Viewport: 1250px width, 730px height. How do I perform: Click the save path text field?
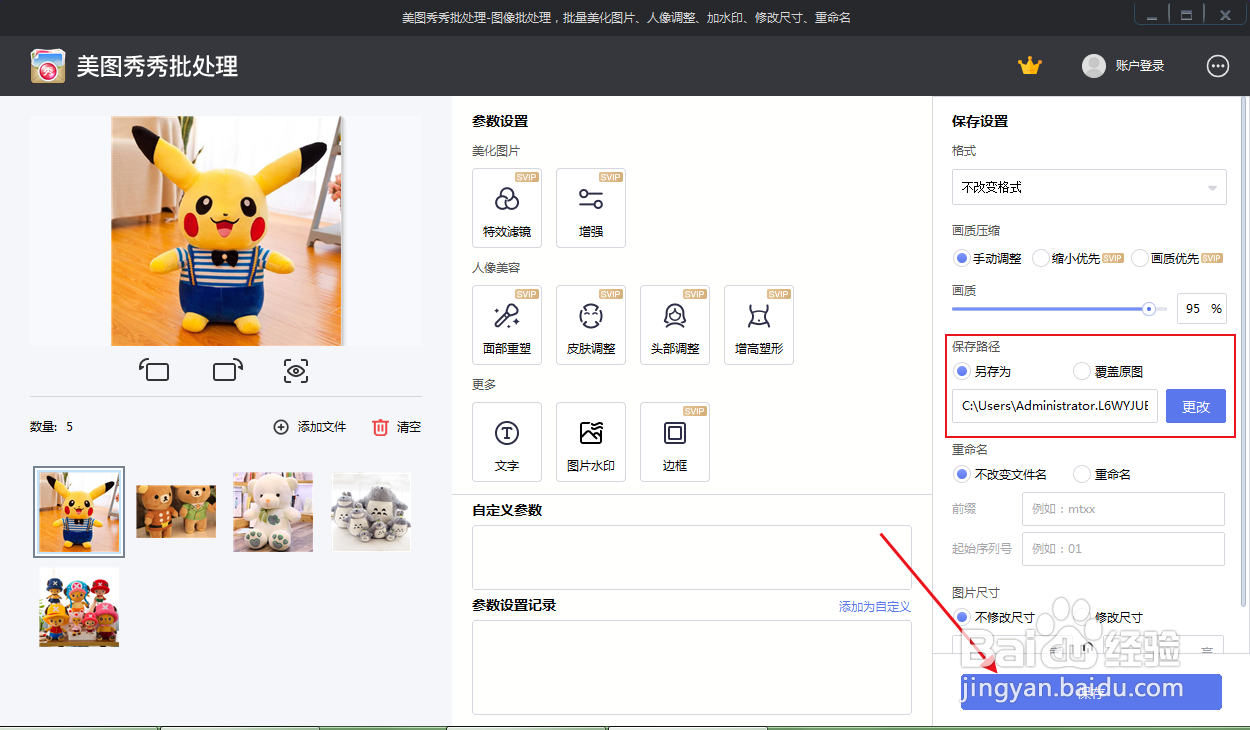click(1055, 406)
